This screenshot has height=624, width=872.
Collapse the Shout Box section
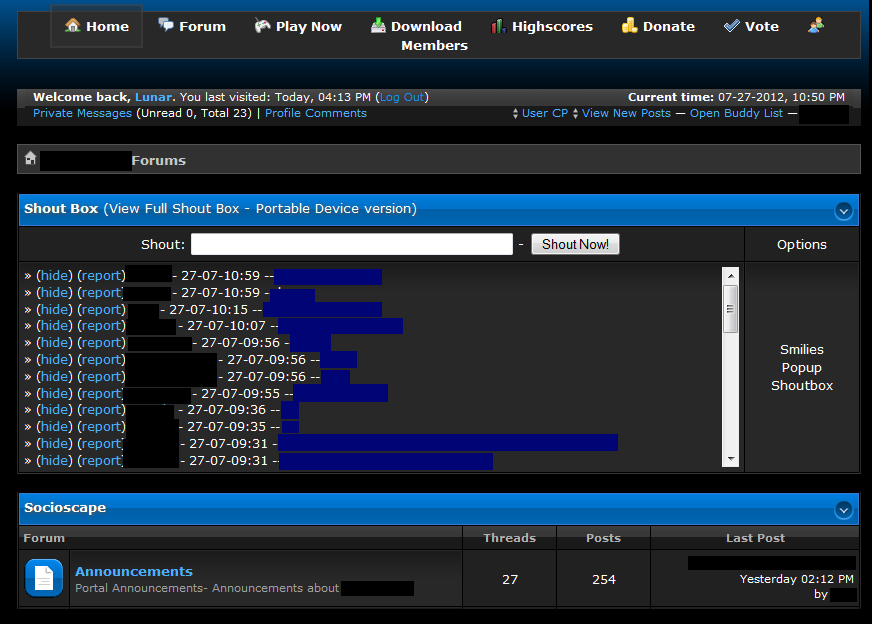(x=843, y=210)
